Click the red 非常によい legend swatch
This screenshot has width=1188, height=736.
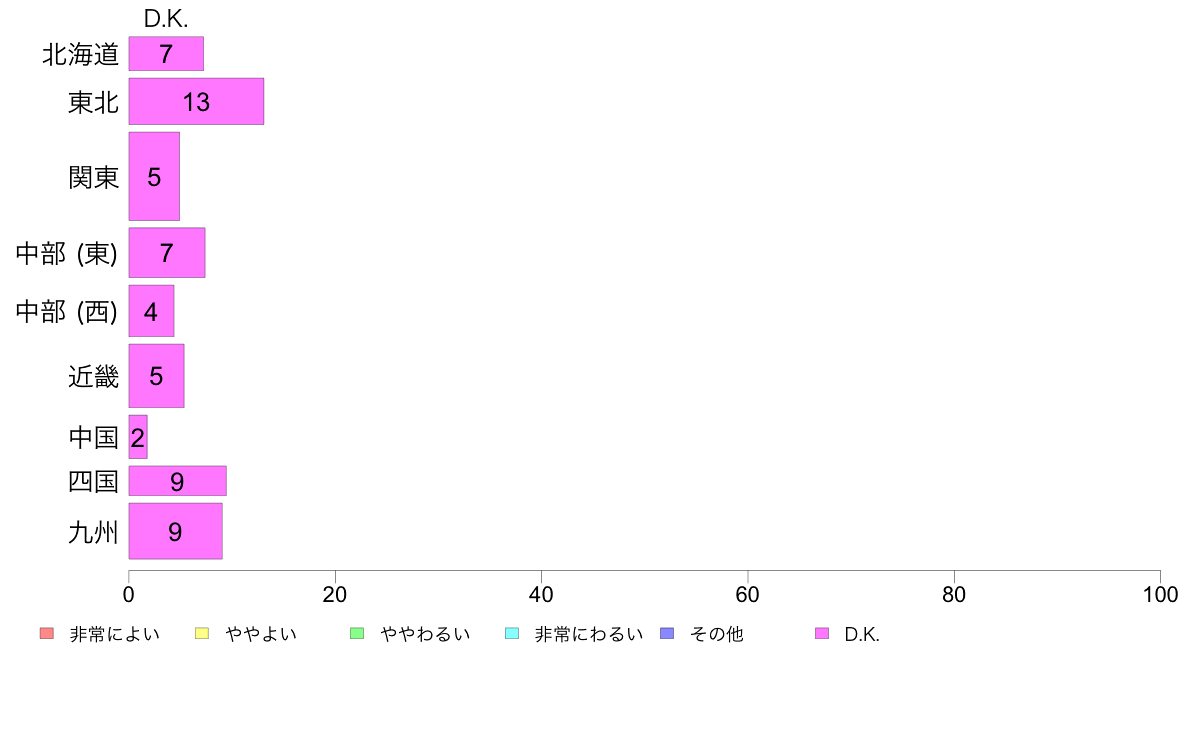(x=47, y=634)
